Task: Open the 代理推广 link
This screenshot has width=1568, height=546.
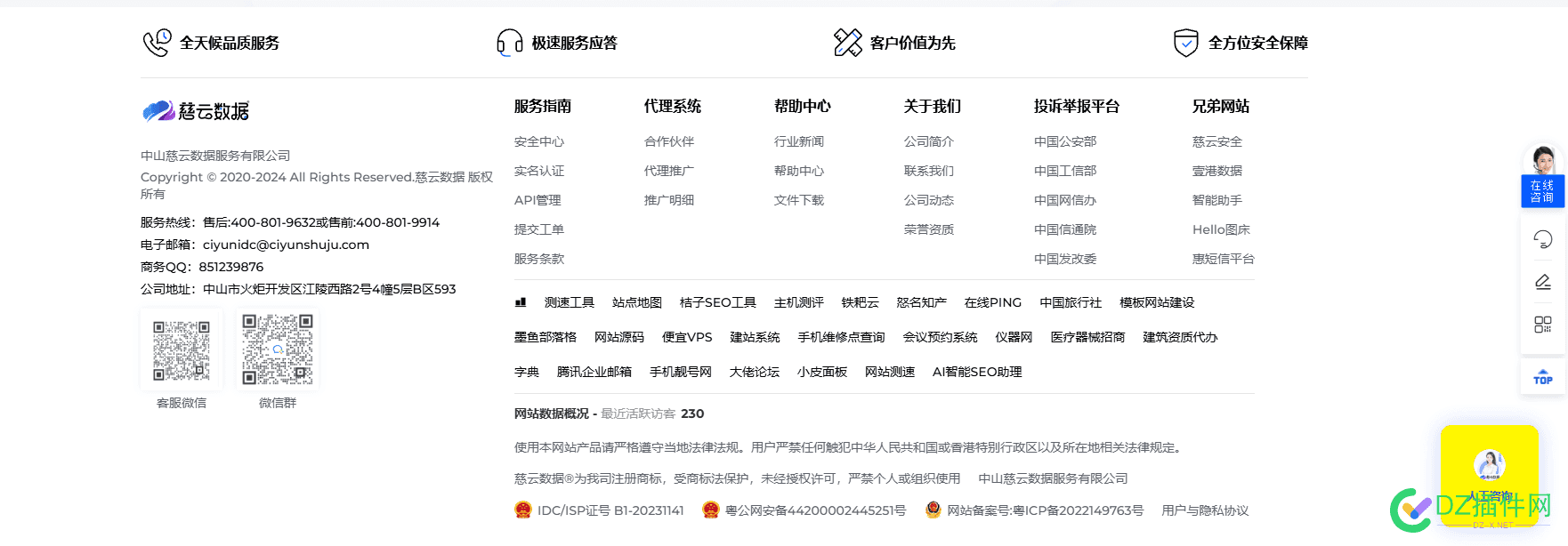Action: coord(669,171)
